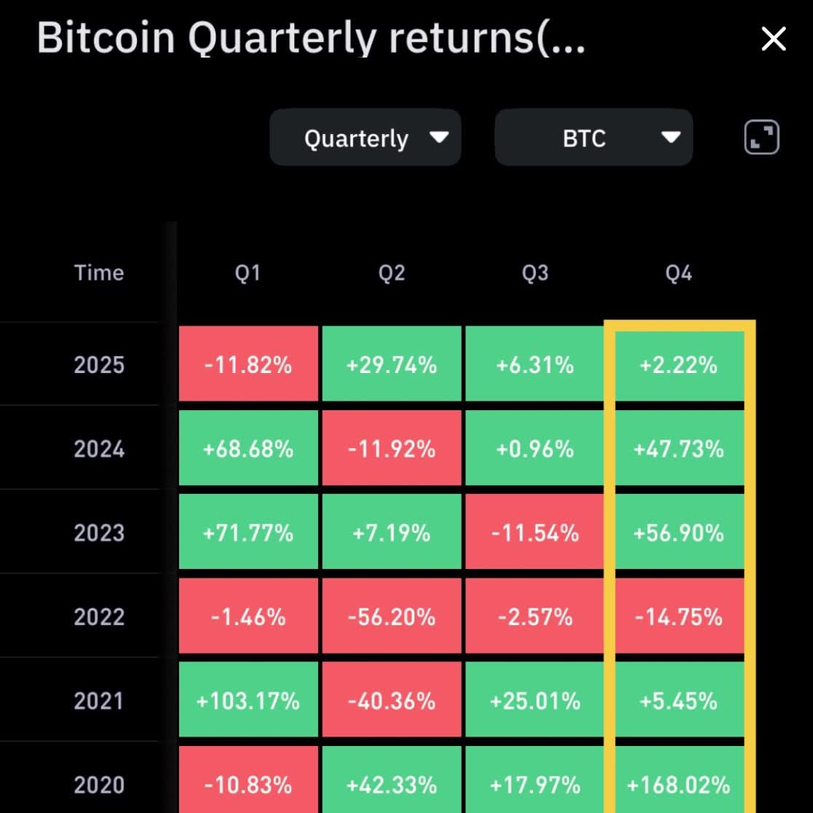This screenshot has height=813, width=813.
Task: Click the Q3 column header
Action: pyautogui.click(x=535, y=273)
